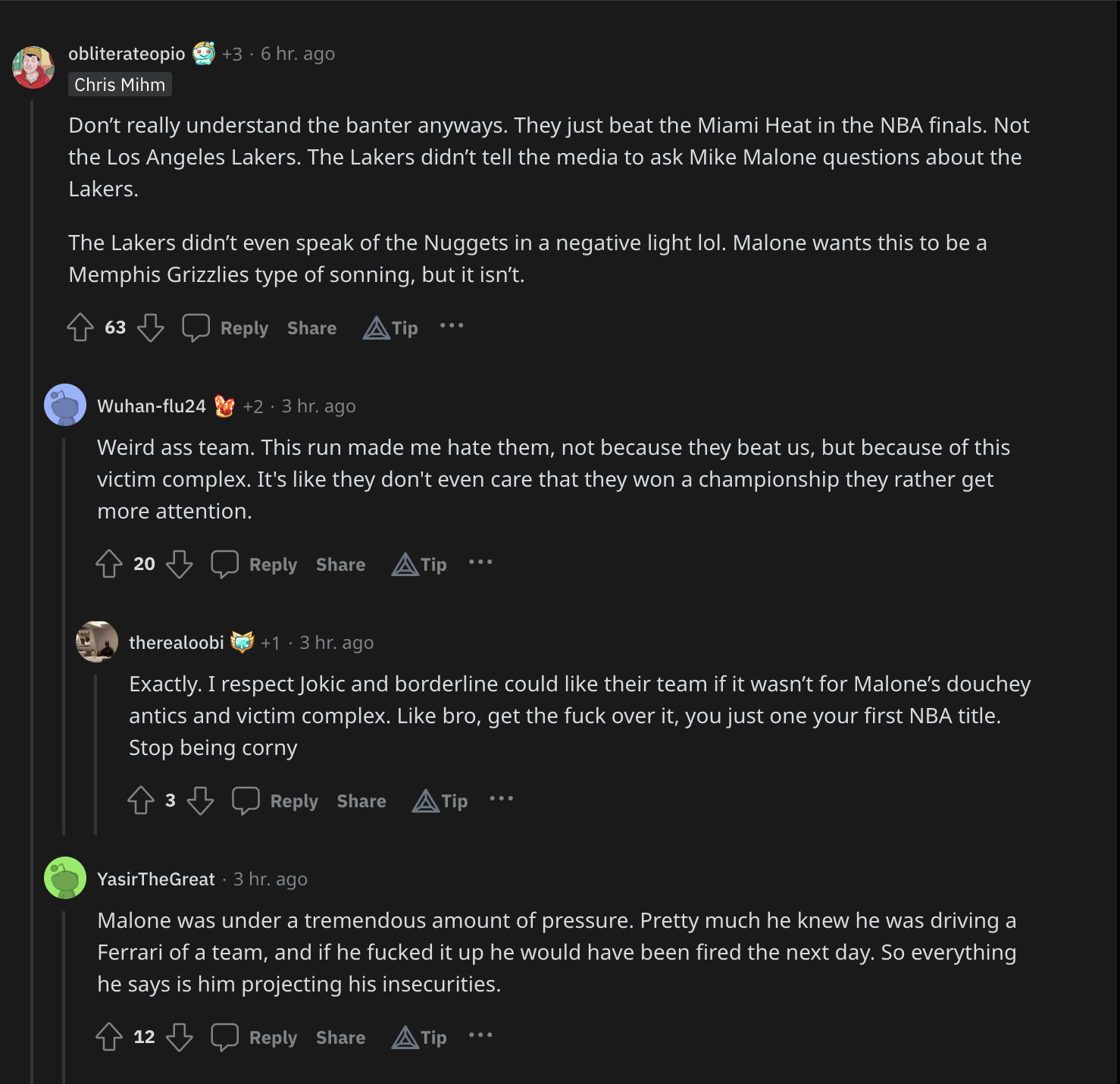Tip obliterateopio's comment
Viewport: 1120px width, 1084px height.
pos(391,328)
